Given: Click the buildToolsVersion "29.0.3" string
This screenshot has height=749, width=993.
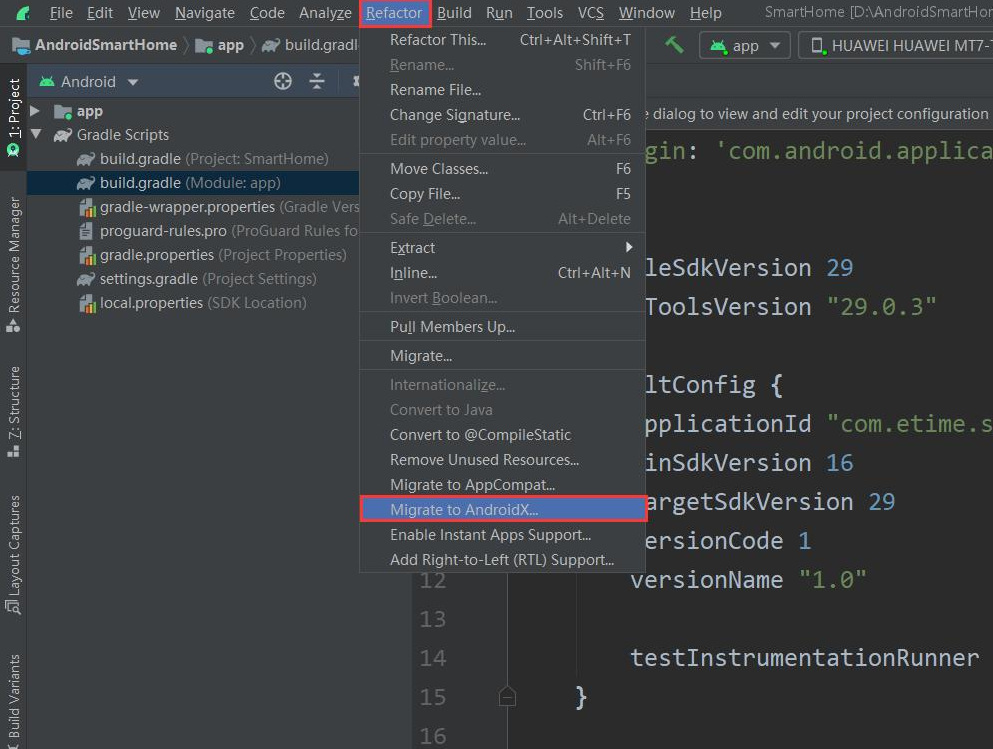Looking at the screenshot, I should click(882, 307).
